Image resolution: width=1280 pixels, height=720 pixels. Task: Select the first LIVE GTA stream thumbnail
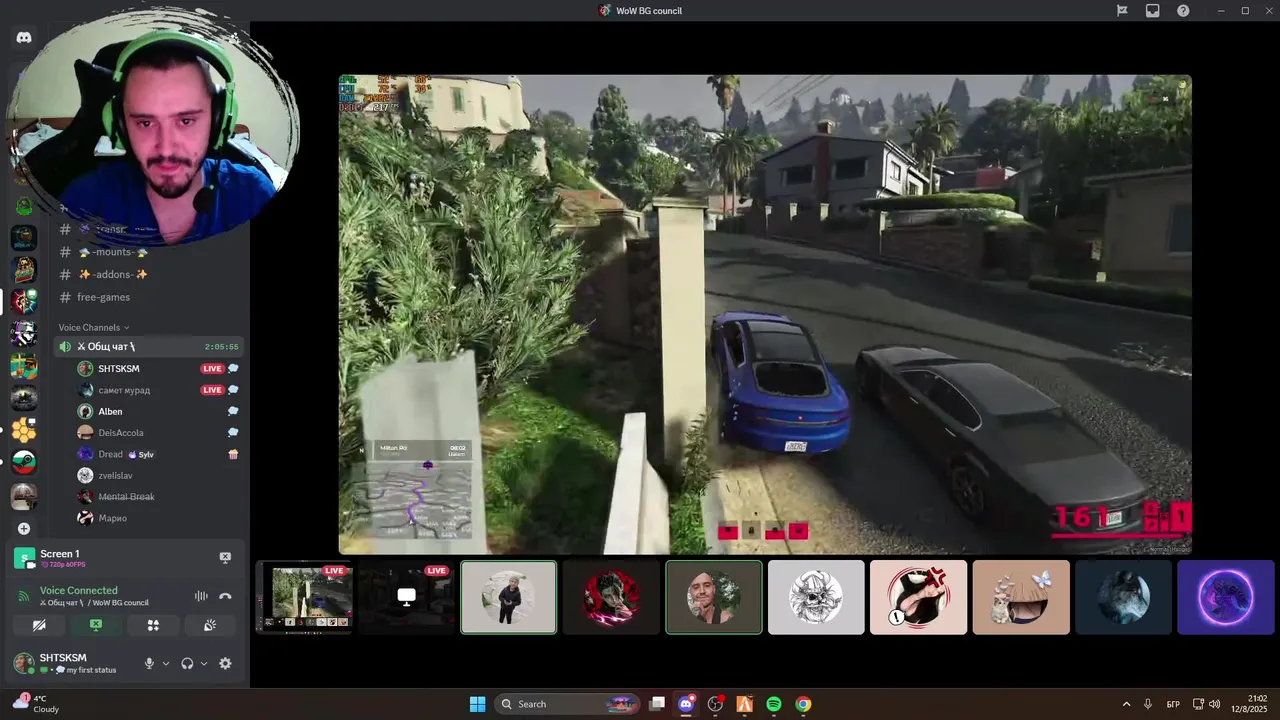304,597
